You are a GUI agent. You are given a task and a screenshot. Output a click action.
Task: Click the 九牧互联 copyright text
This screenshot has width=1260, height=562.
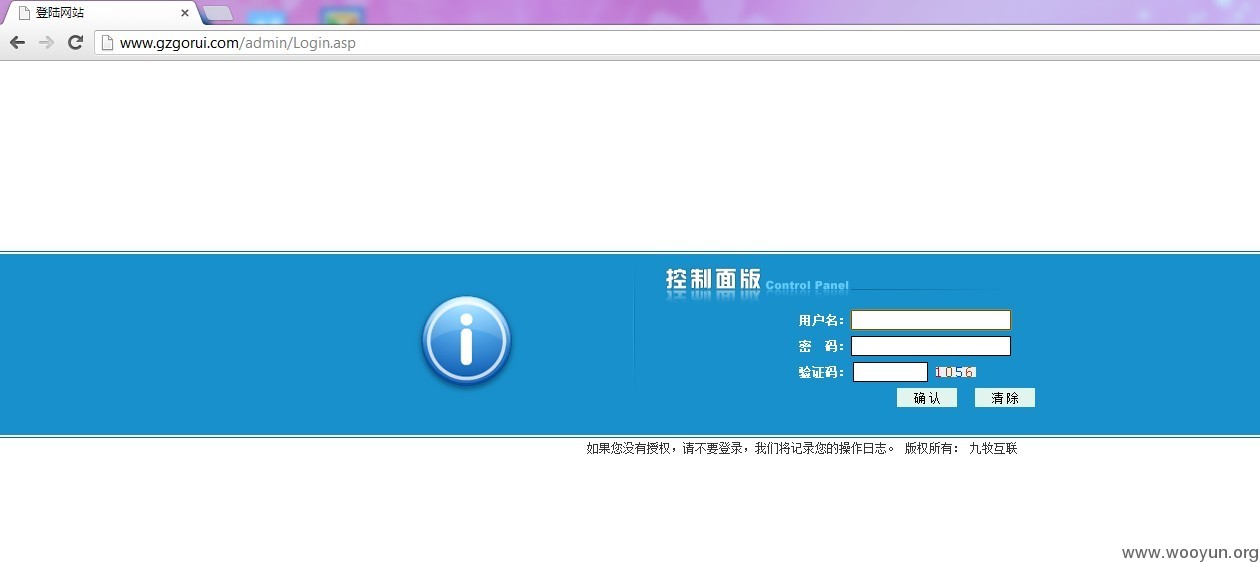[x=993, y=449]
